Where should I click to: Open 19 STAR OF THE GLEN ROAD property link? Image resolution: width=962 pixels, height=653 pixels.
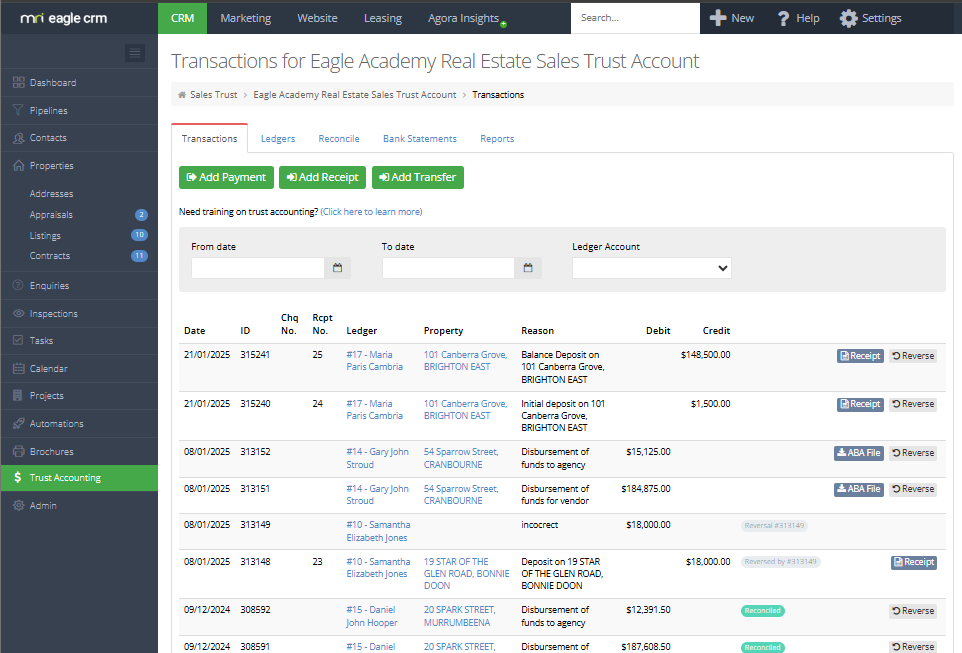[466, 574]
